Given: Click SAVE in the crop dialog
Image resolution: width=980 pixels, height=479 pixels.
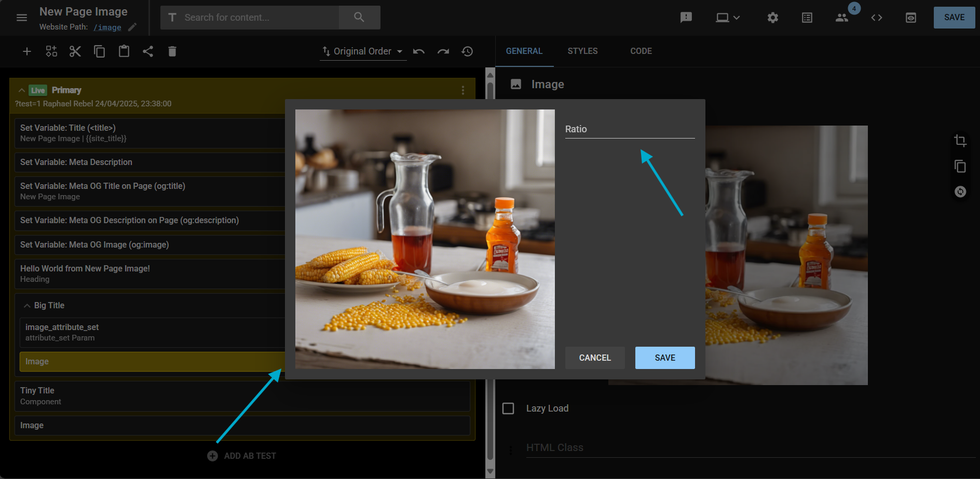Looking at the screenshot, I should pyautogui.click(x=665, y=358).
